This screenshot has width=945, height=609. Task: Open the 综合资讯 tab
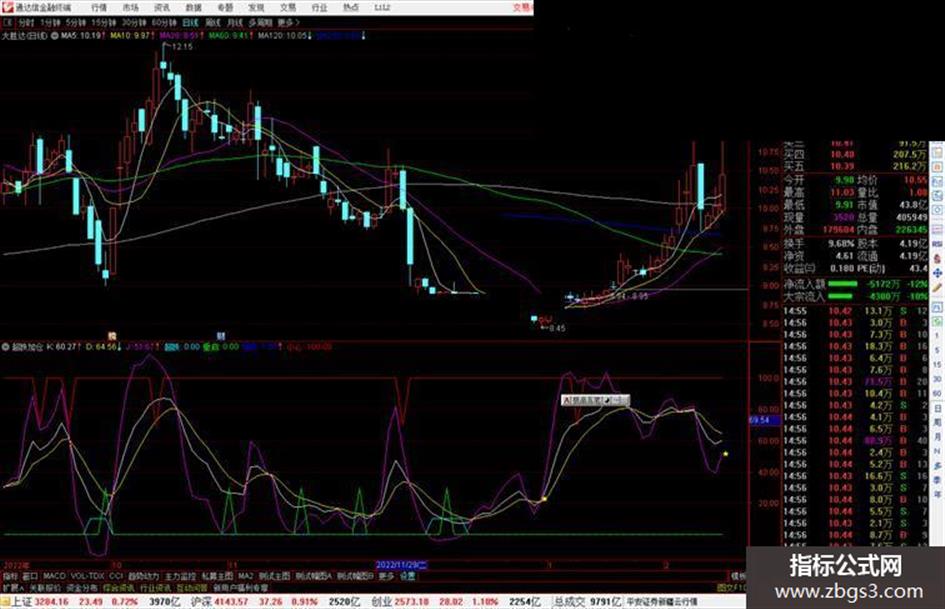(x=118, y=587)
